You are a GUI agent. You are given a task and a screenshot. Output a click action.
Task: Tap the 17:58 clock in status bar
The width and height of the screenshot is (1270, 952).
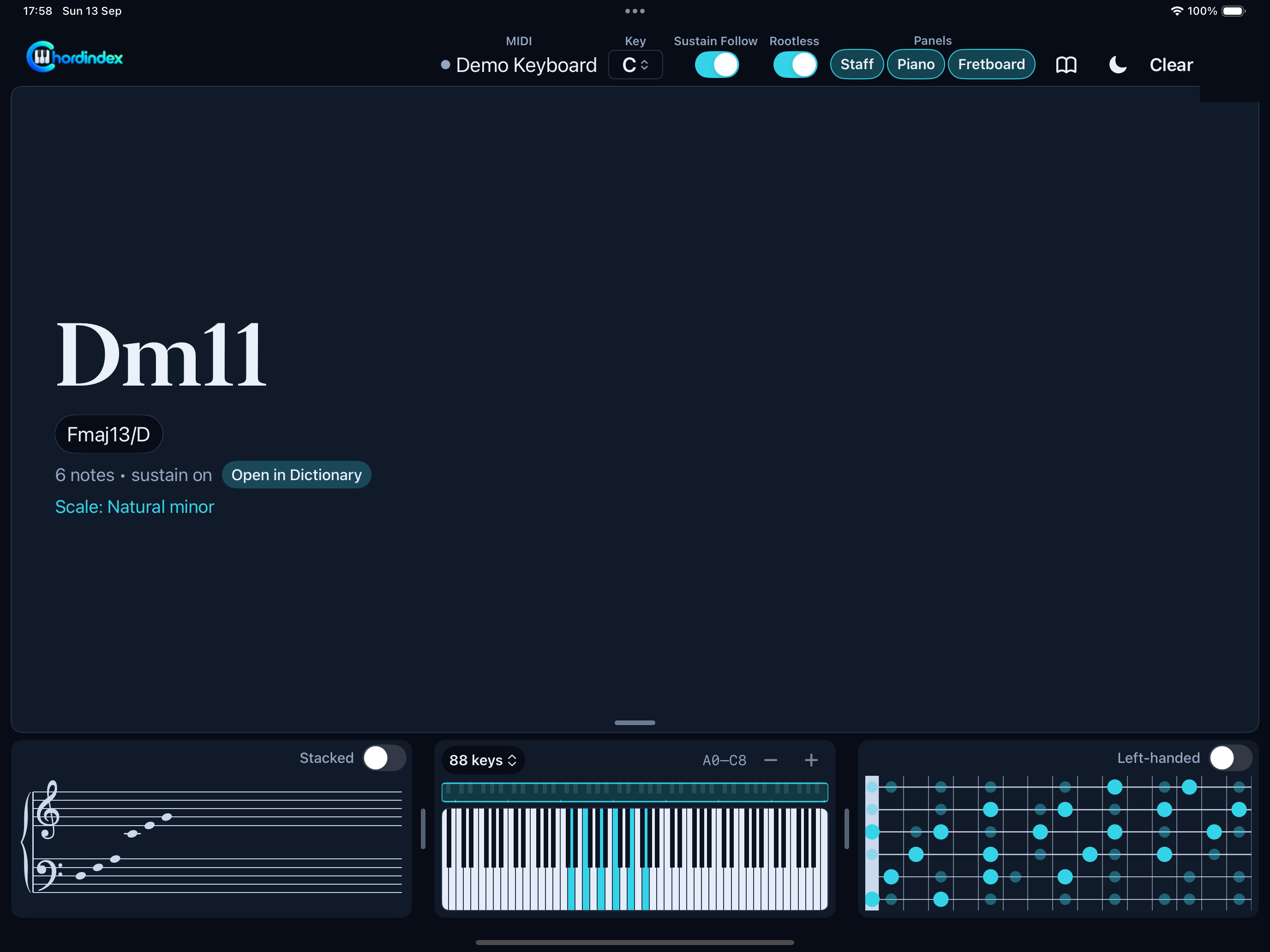pyautogui.click(x=37, y=11)
